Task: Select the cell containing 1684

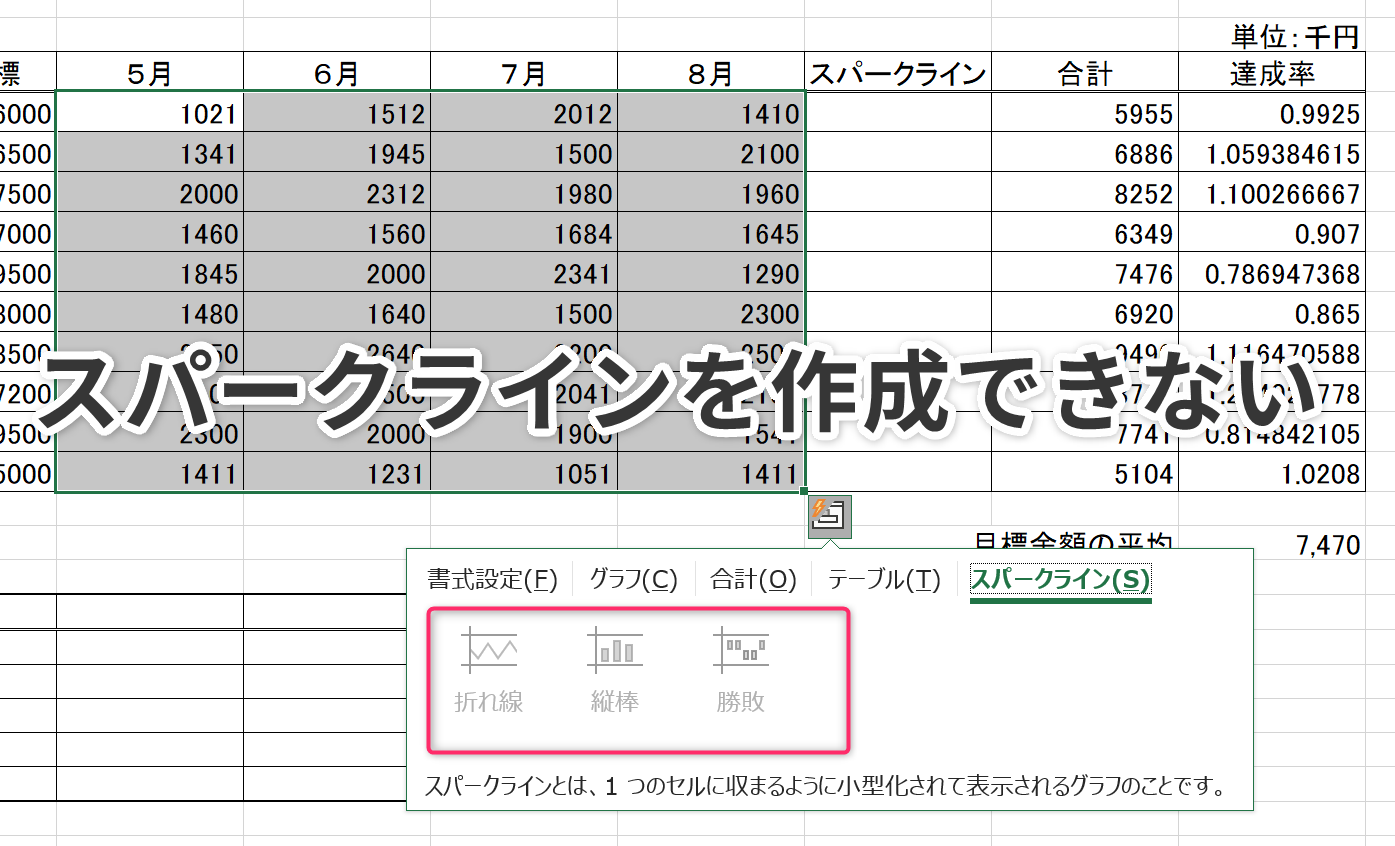Action: point(524,232)
